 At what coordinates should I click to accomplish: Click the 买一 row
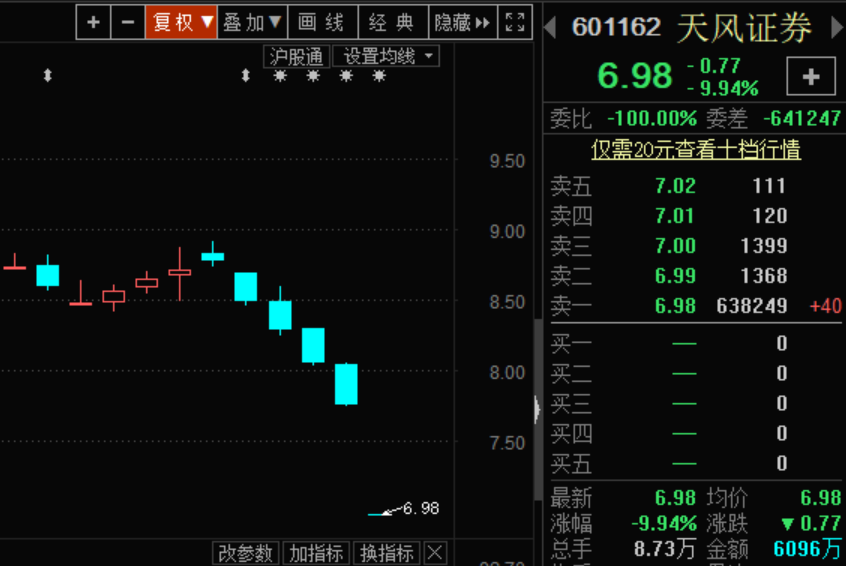696,343
